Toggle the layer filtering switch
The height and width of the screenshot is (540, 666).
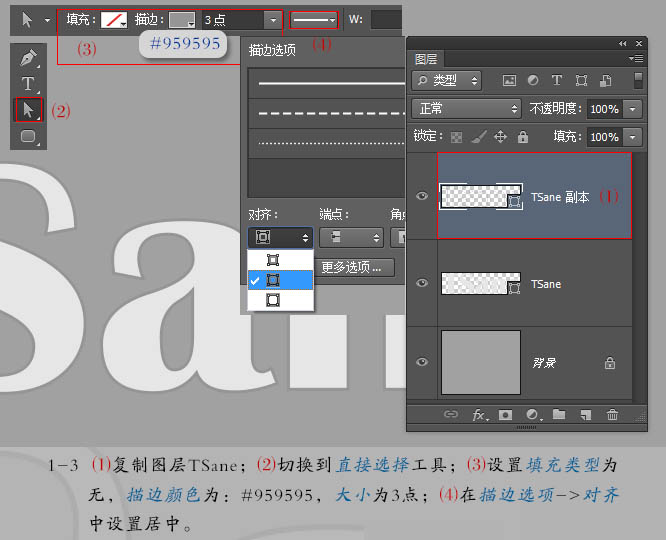638,80
